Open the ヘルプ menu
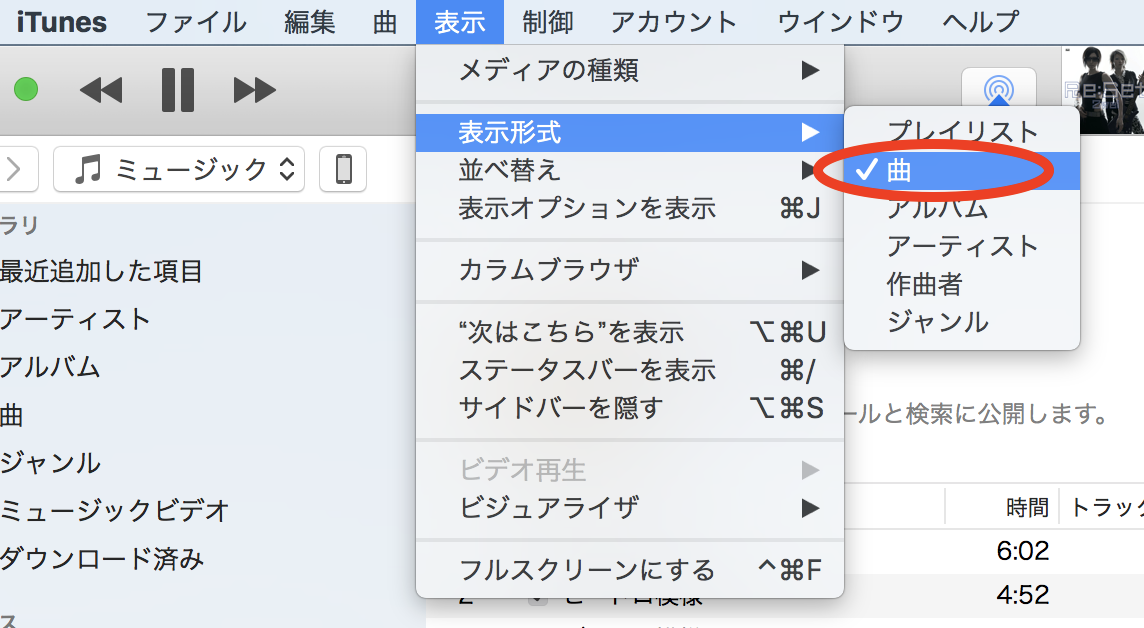 click(x=980, y=22)
